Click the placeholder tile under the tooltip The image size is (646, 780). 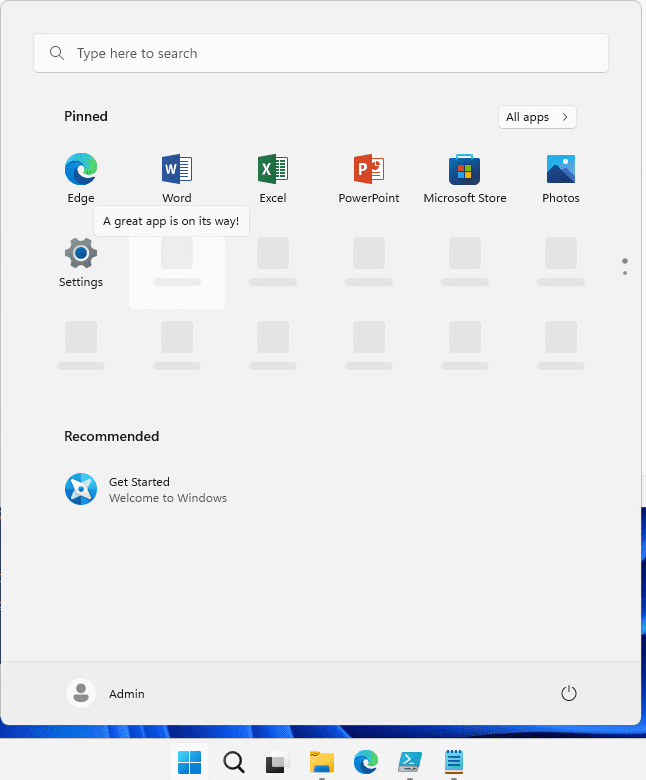[177, 272]
